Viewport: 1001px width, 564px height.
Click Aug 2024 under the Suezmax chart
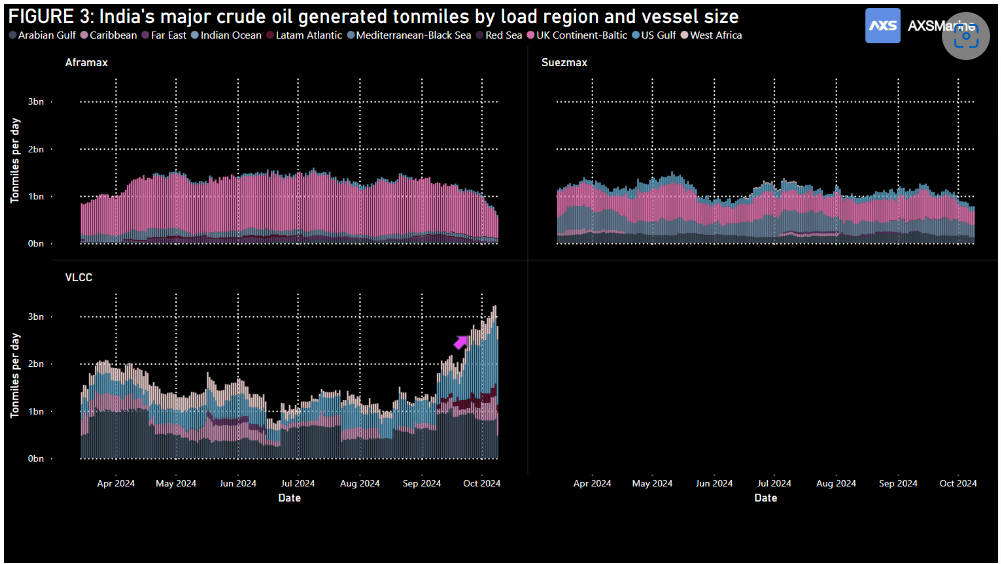(x=836, y=484)
